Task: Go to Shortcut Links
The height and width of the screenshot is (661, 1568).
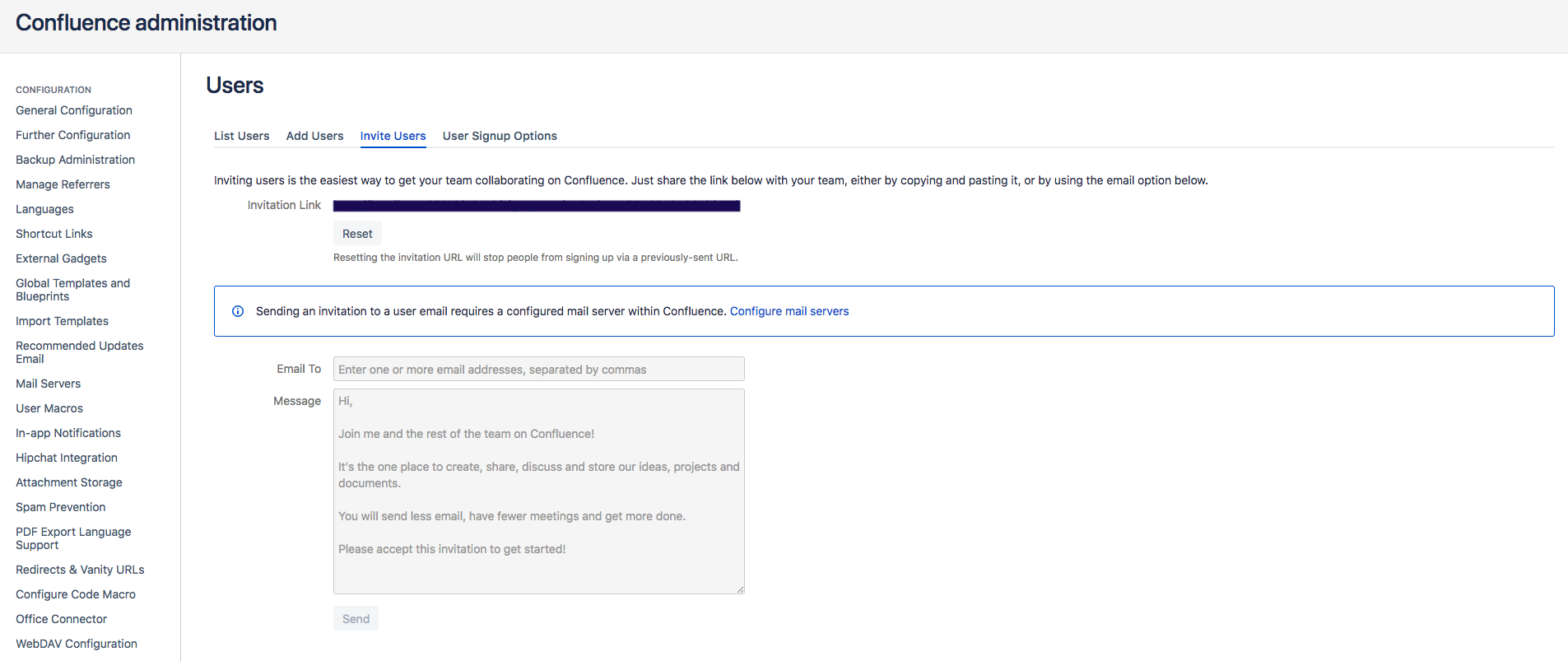Action: tap(54, 234)
